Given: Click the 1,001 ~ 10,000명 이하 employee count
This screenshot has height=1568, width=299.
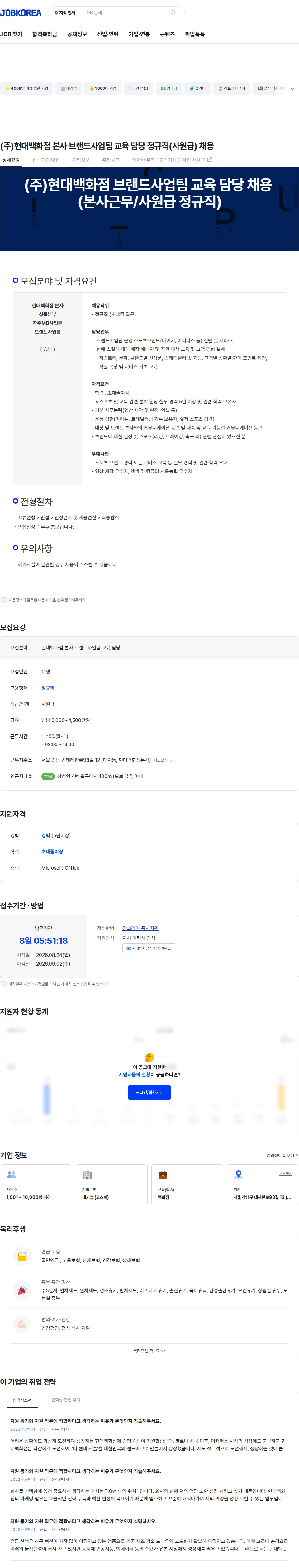Looking at the screenshot, I should 29,1197.
